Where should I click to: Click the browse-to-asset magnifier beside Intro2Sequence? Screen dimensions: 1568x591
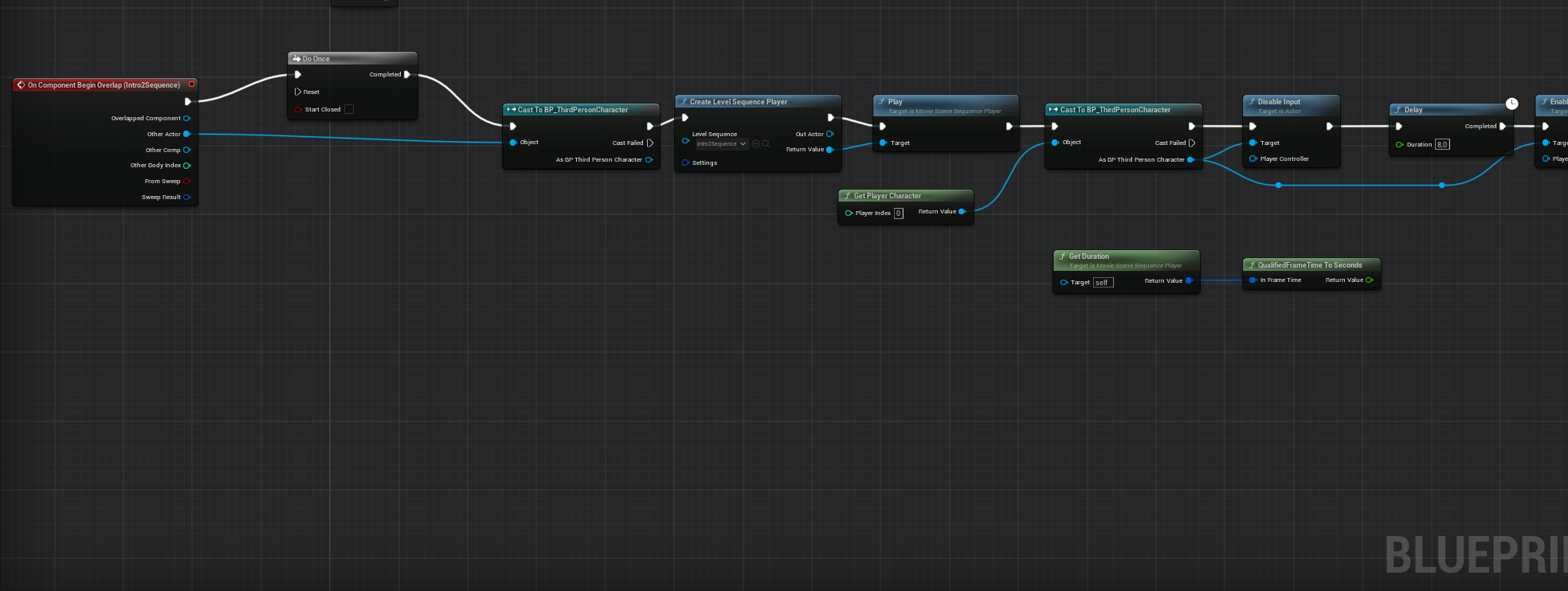[x=766, y=144]
